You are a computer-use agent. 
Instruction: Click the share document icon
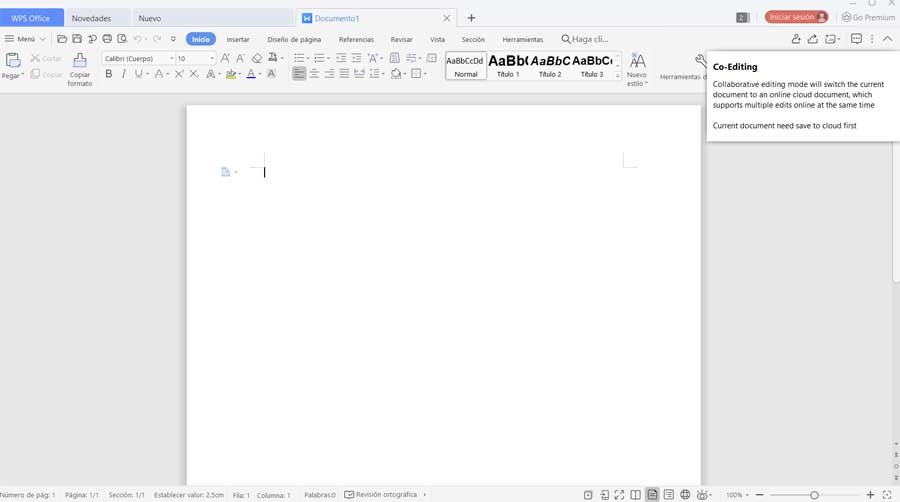click(813, 39)
